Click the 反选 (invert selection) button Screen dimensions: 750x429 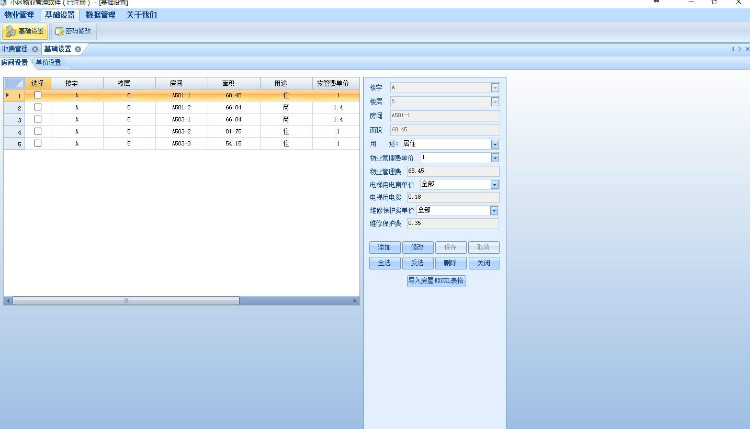pos(418,263)
